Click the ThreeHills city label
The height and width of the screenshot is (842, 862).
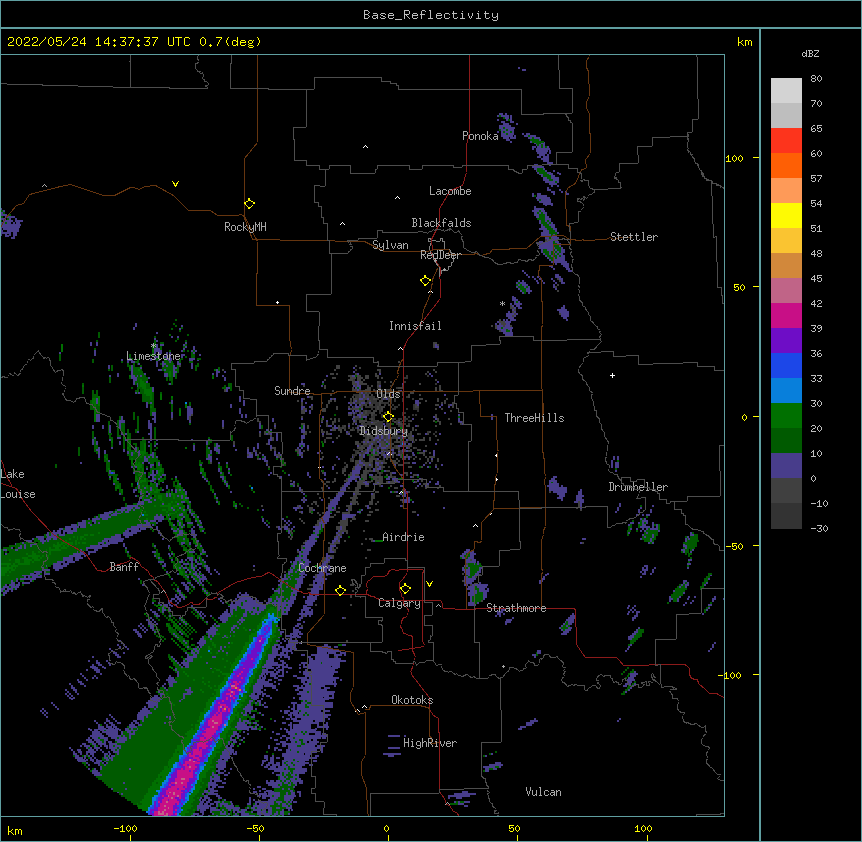pos(534,418)
